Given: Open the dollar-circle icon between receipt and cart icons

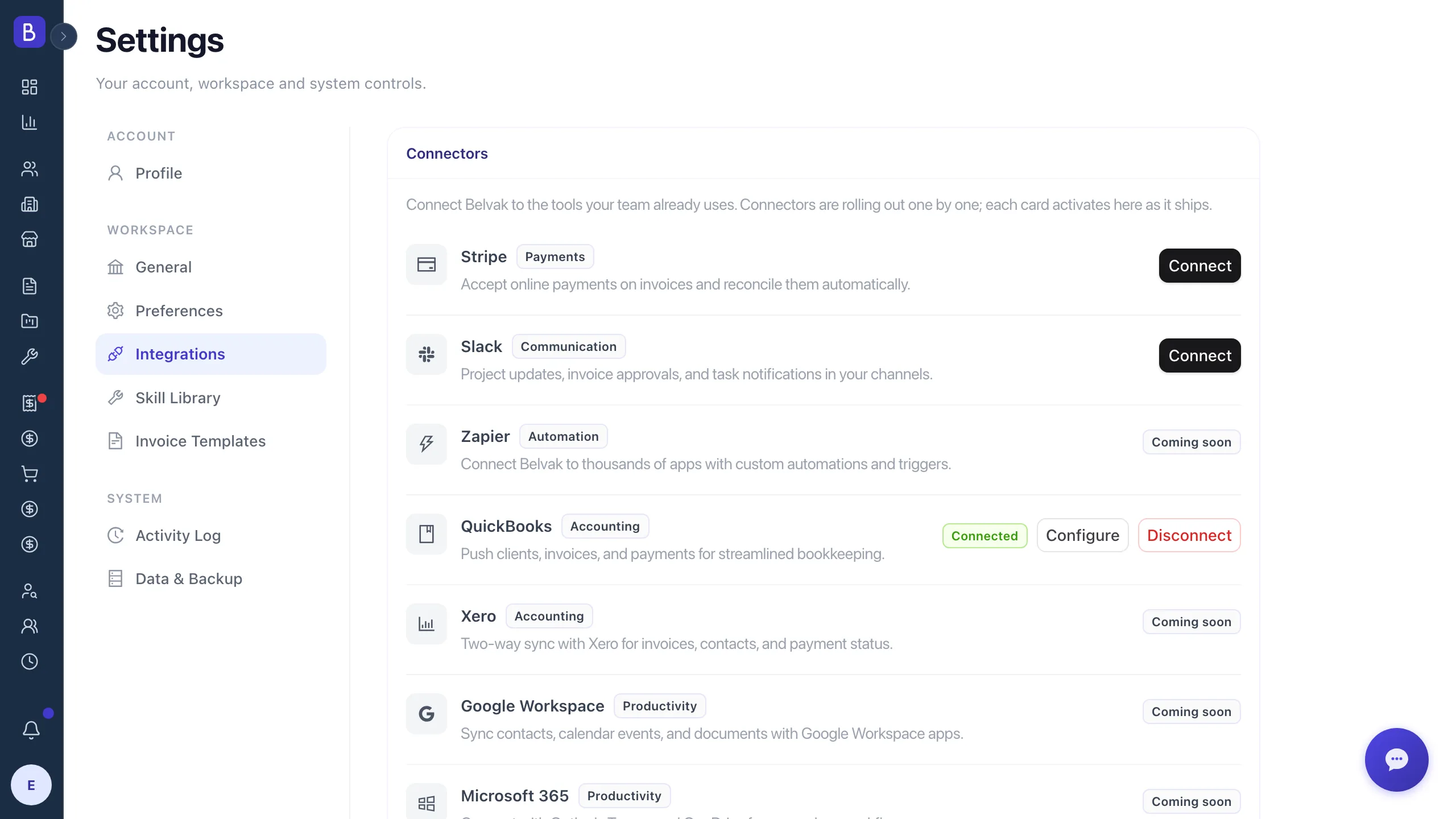Looking at the screenshot, I should point(30,439).
